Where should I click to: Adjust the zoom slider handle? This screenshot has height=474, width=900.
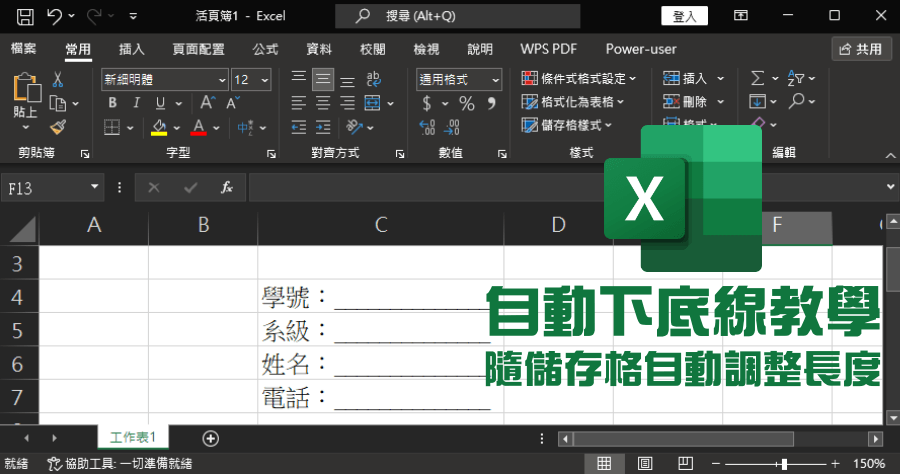784,464
